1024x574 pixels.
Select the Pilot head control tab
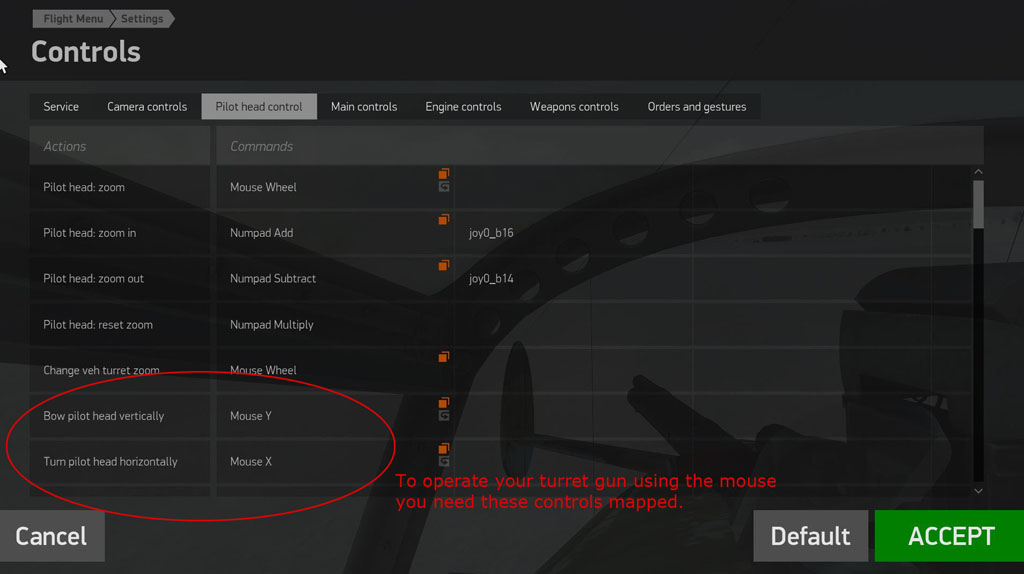click(259, 106)
